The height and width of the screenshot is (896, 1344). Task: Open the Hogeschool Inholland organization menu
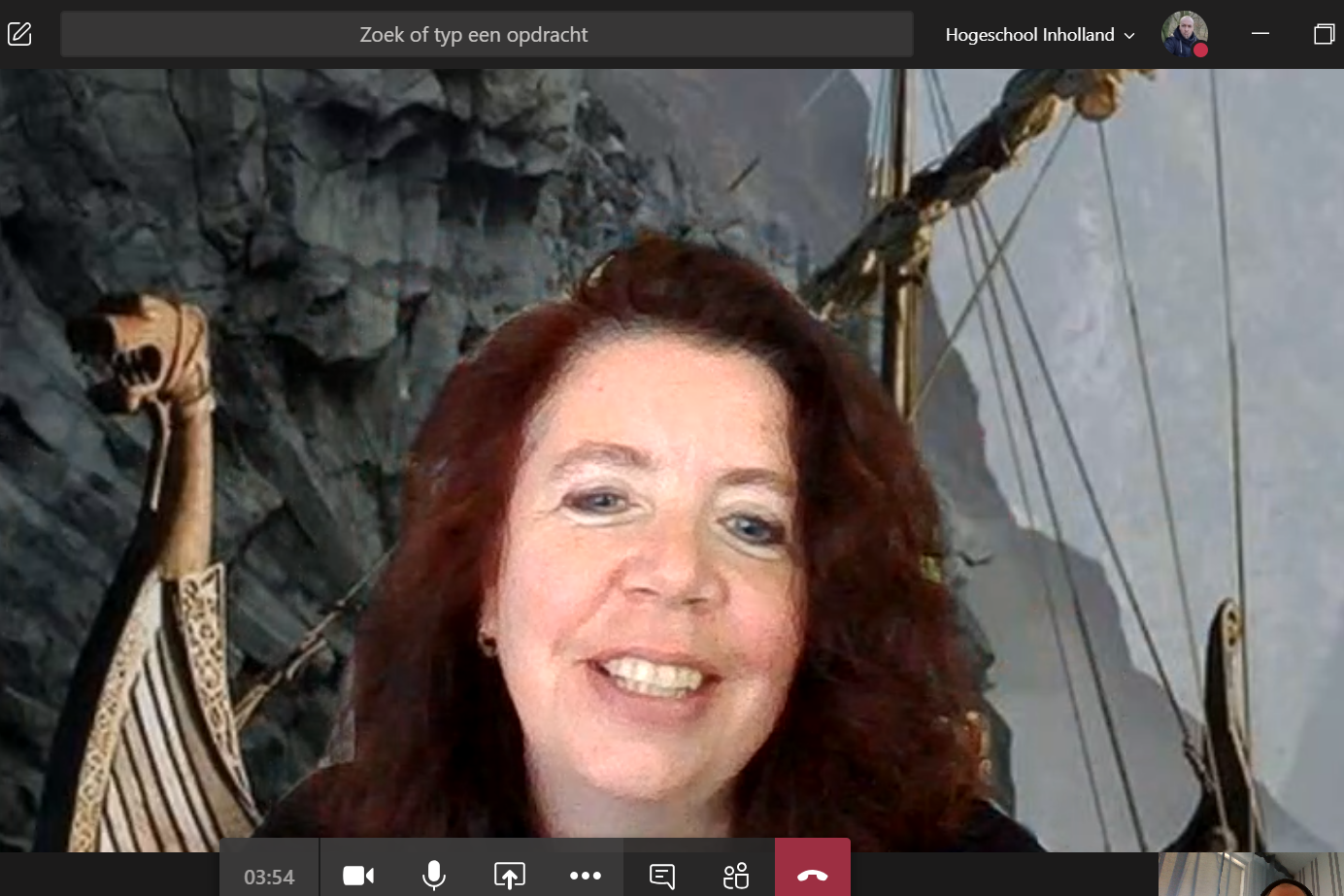coord(1029,35)
